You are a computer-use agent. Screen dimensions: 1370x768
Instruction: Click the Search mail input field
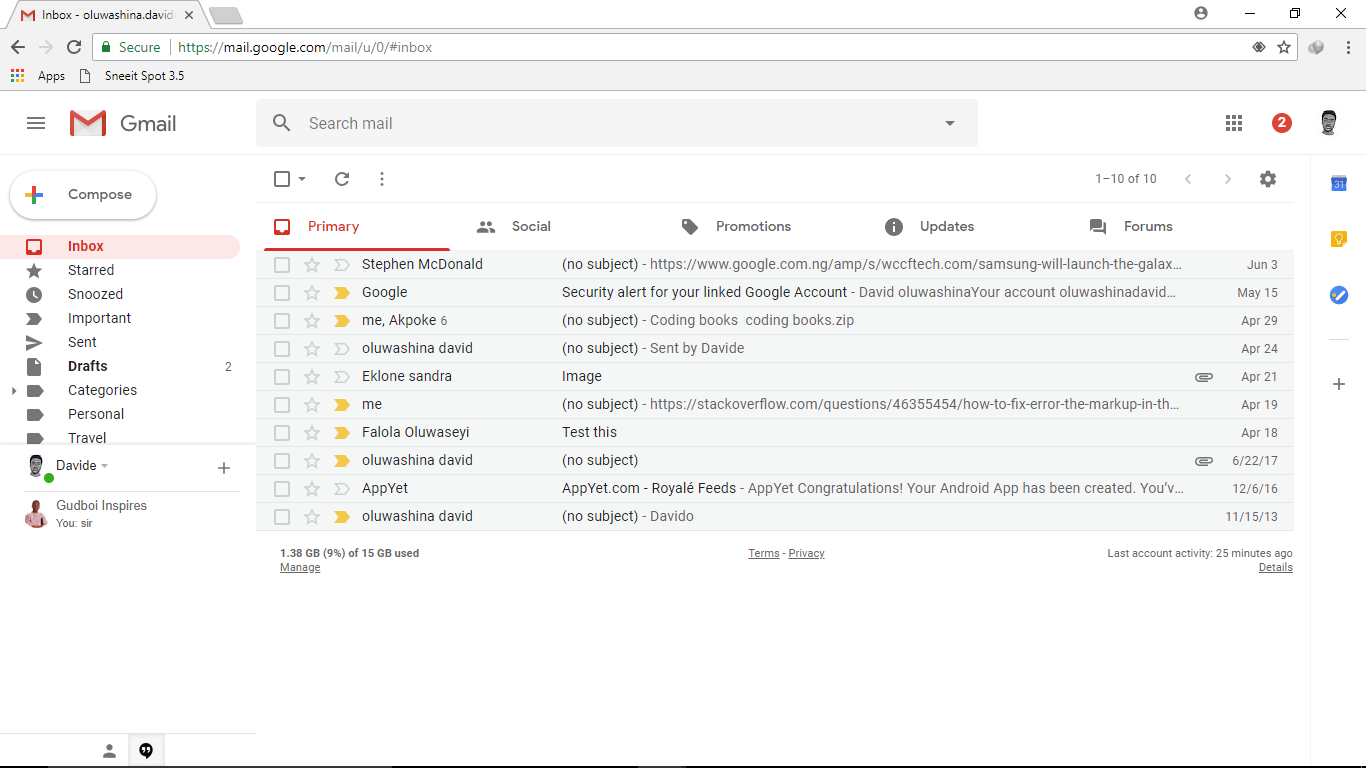tap(617, 123)
